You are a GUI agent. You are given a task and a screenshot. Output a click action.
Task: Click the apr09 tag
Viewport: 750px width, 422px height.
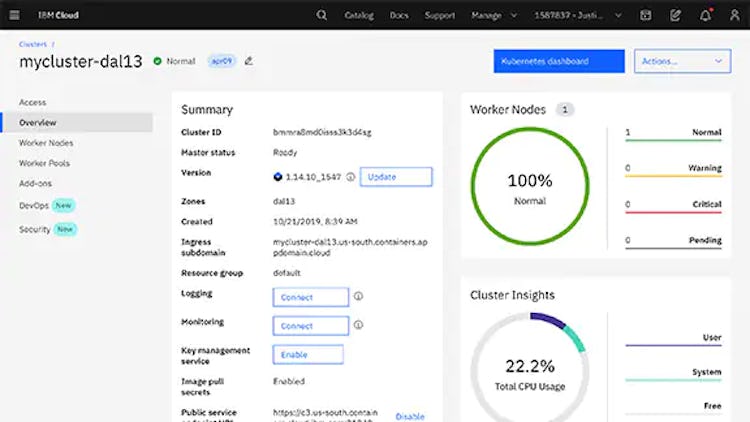(x=221, y=61)
